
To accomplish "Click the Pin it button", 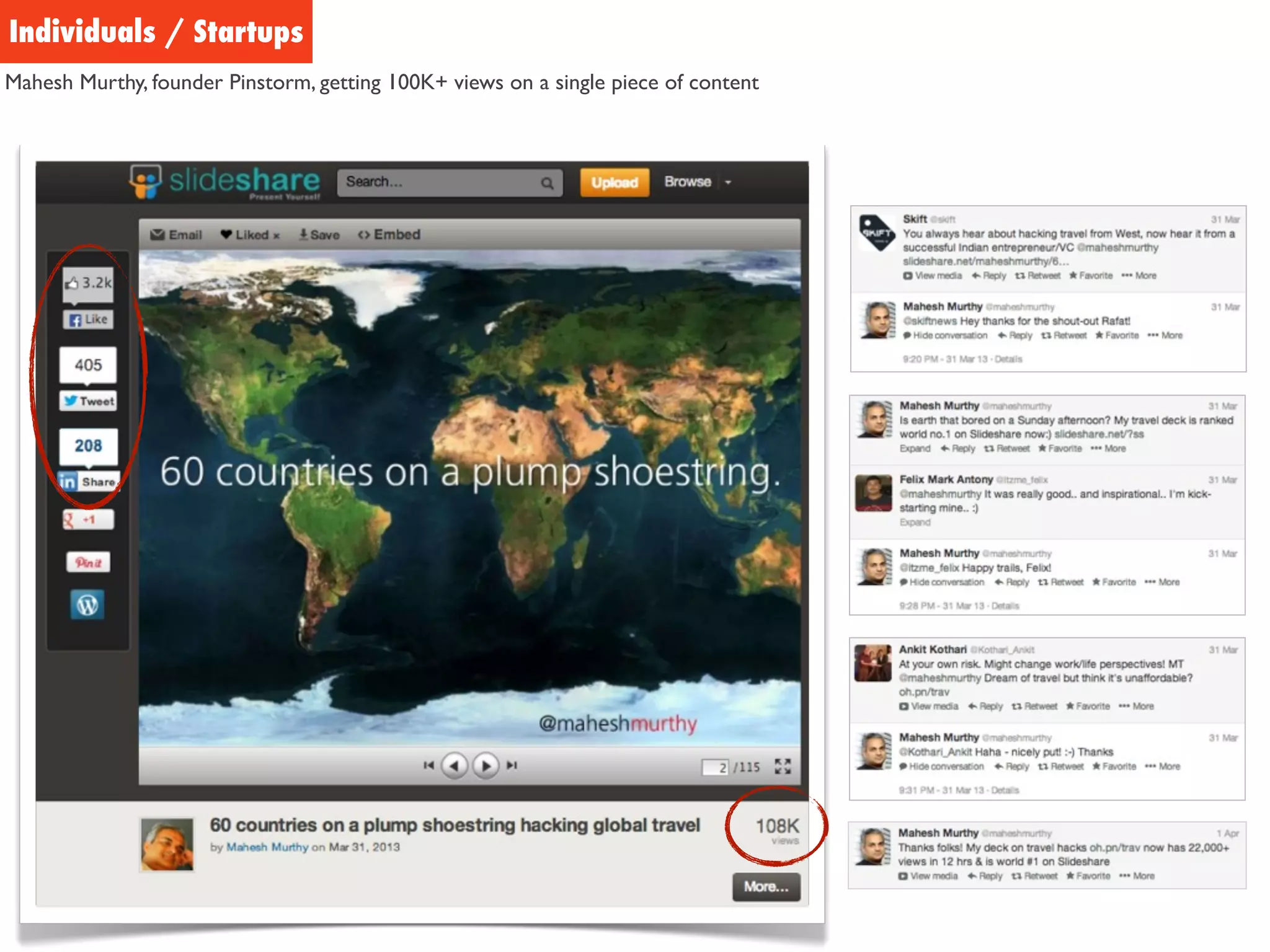I will pos(88,563).
